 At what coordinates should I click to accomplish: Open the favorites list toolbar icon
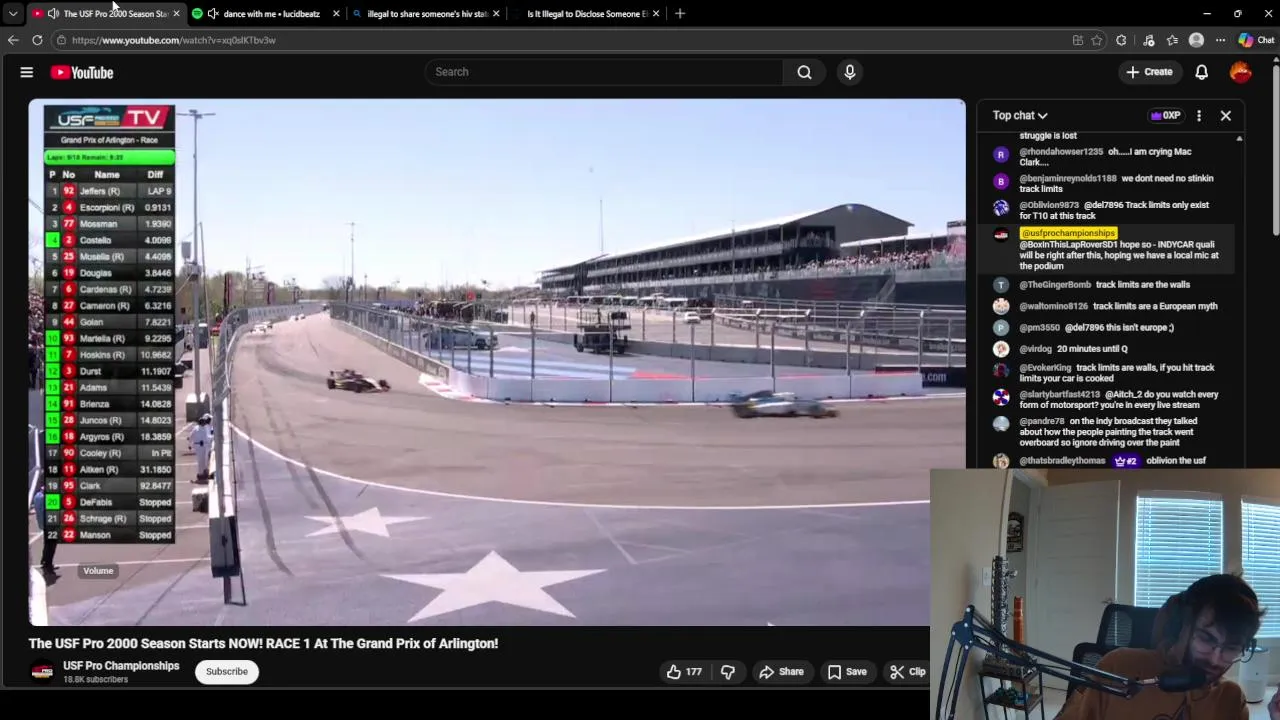point(1172,40)
